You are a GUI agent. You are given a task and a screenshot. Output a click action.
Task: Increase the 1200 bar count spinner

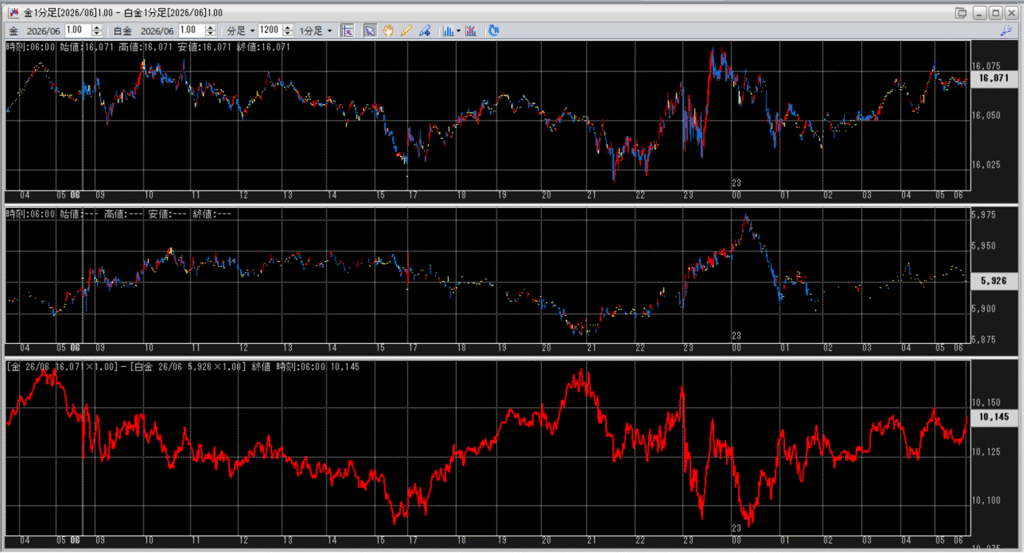[x=288, y=27]
